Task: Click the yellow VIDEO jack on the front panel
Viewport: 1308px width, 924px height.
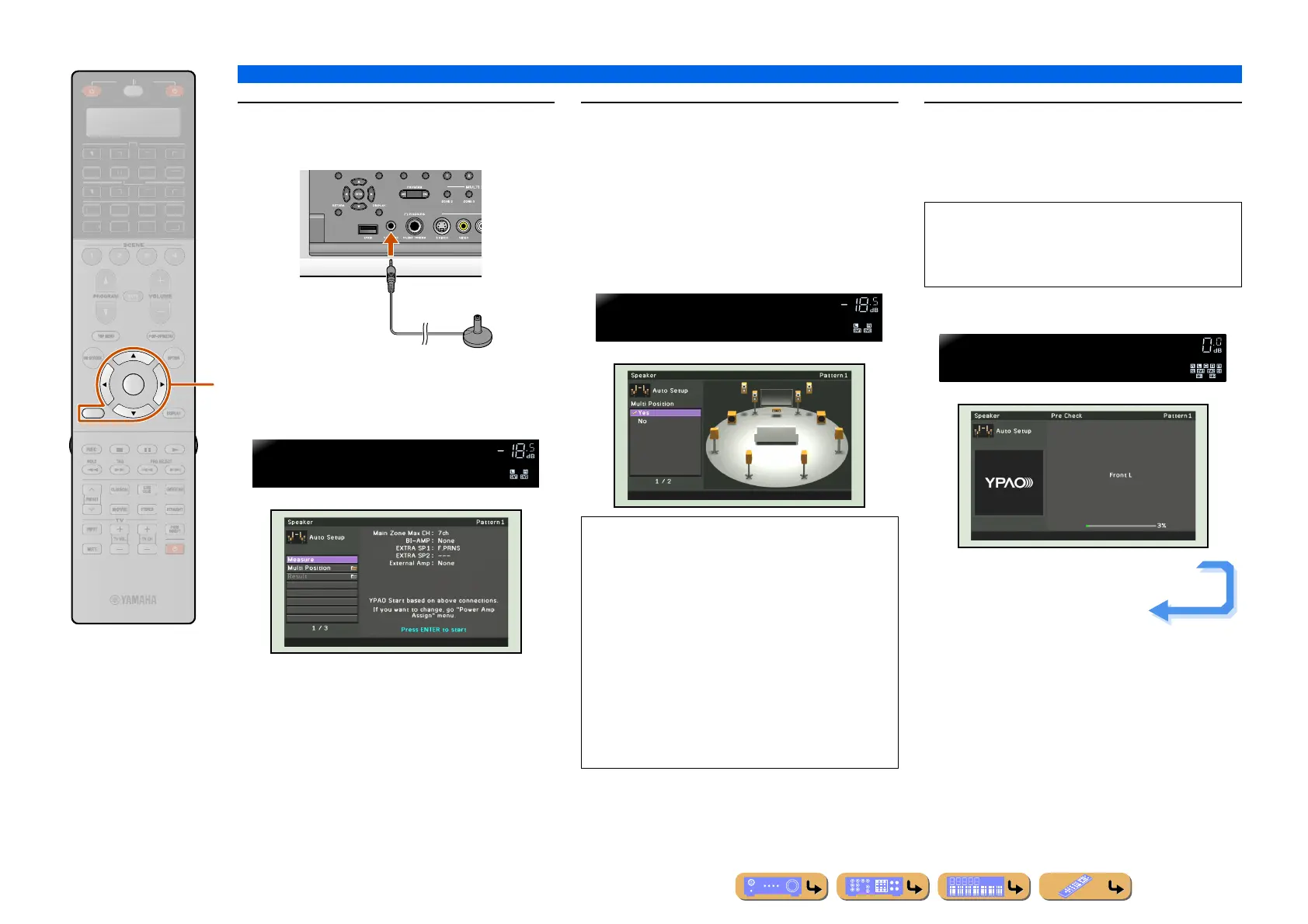Action: point(464,226)
